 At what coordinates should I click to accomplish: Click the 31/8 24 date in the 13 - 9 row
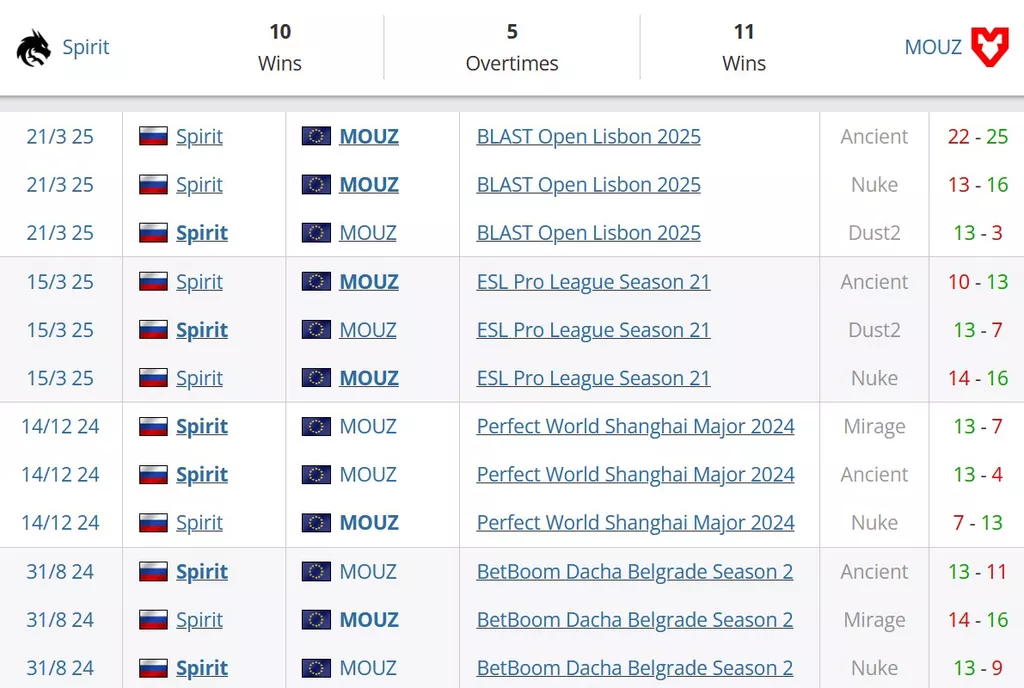pos(60,668)
